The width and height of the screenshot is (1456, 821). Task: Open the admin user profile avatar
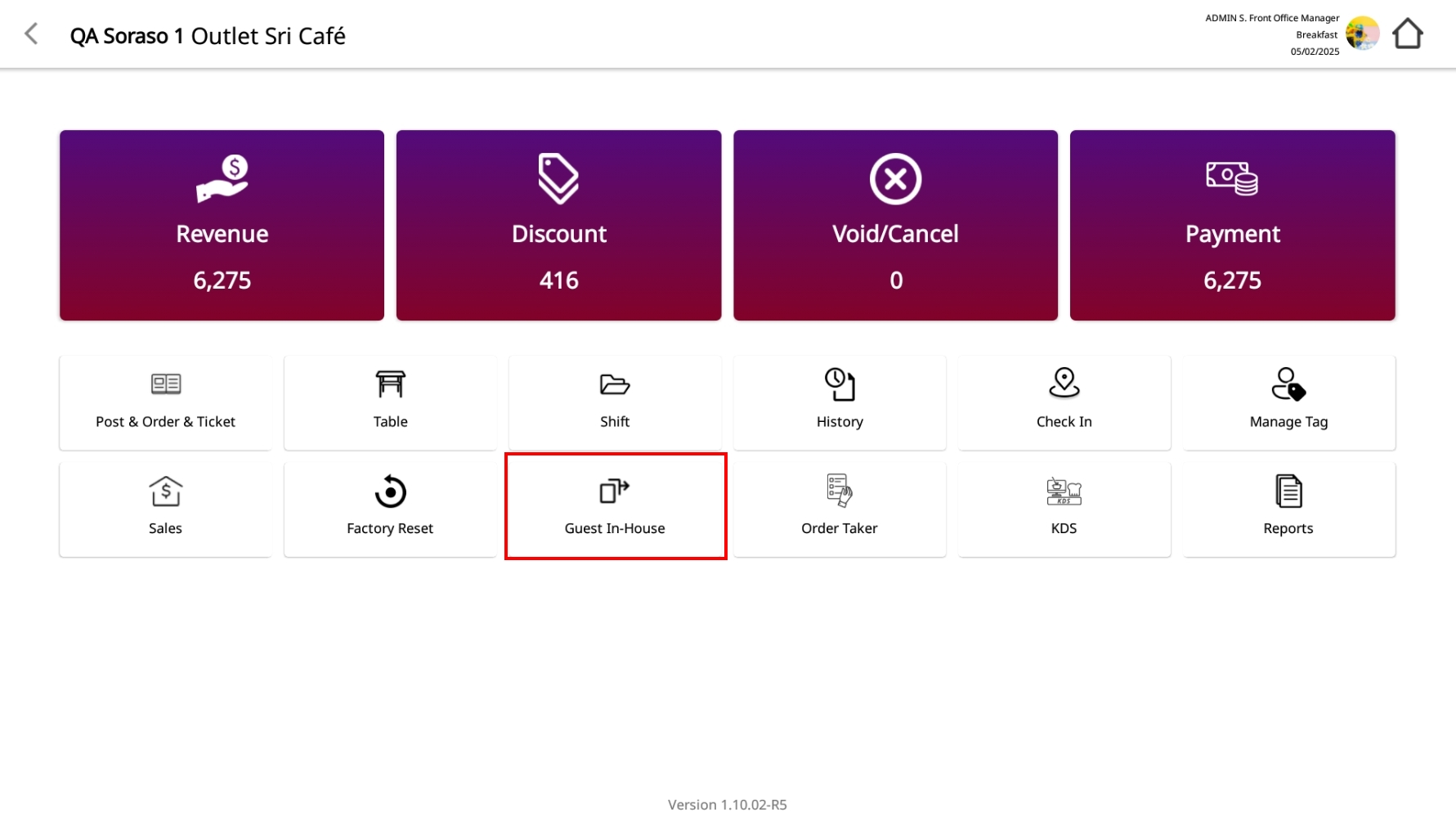[1361, 34]
